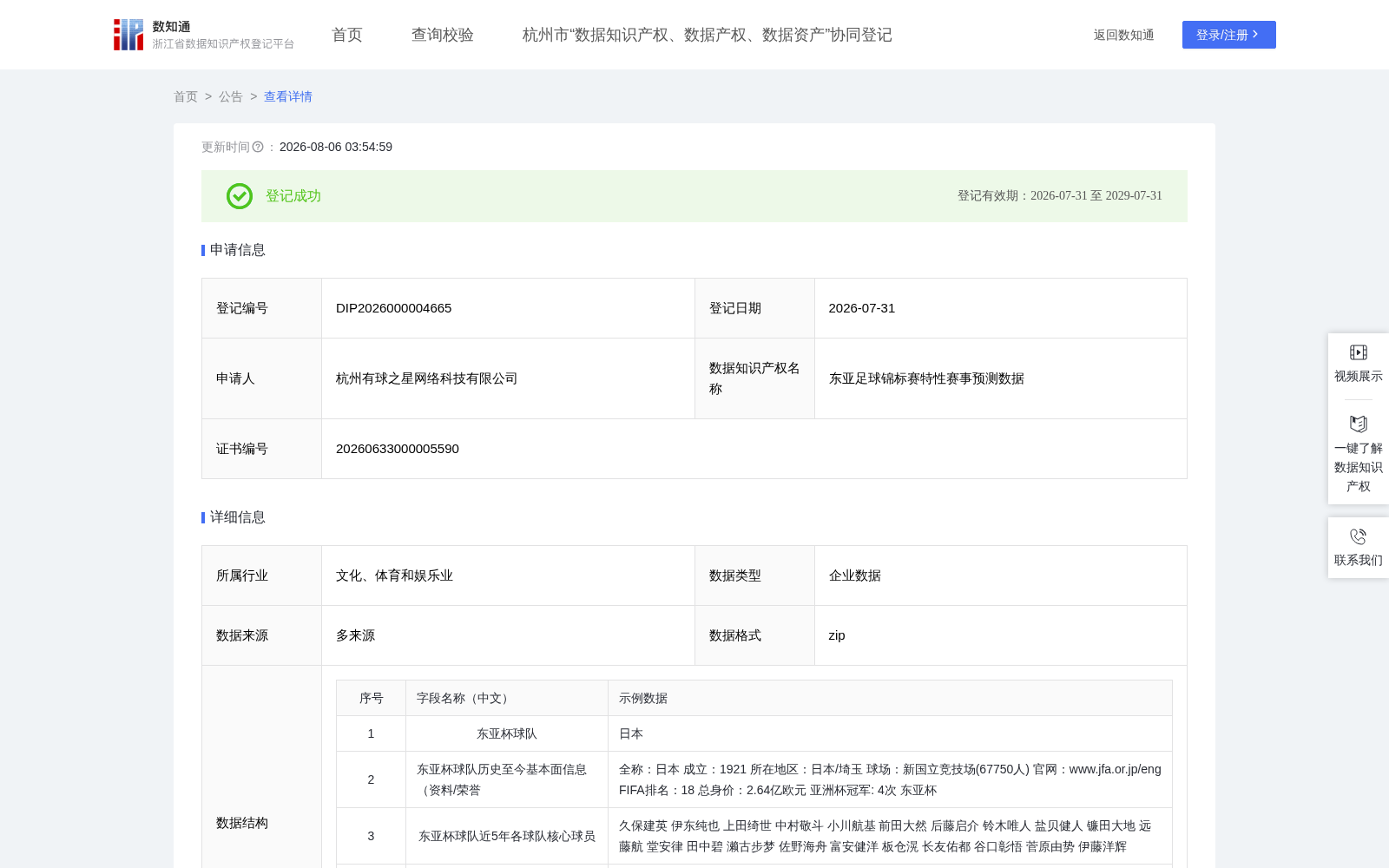Click the 查看详情 breadcrumb
Viewport: 1389px width, 868px height.
pos(288,96)
